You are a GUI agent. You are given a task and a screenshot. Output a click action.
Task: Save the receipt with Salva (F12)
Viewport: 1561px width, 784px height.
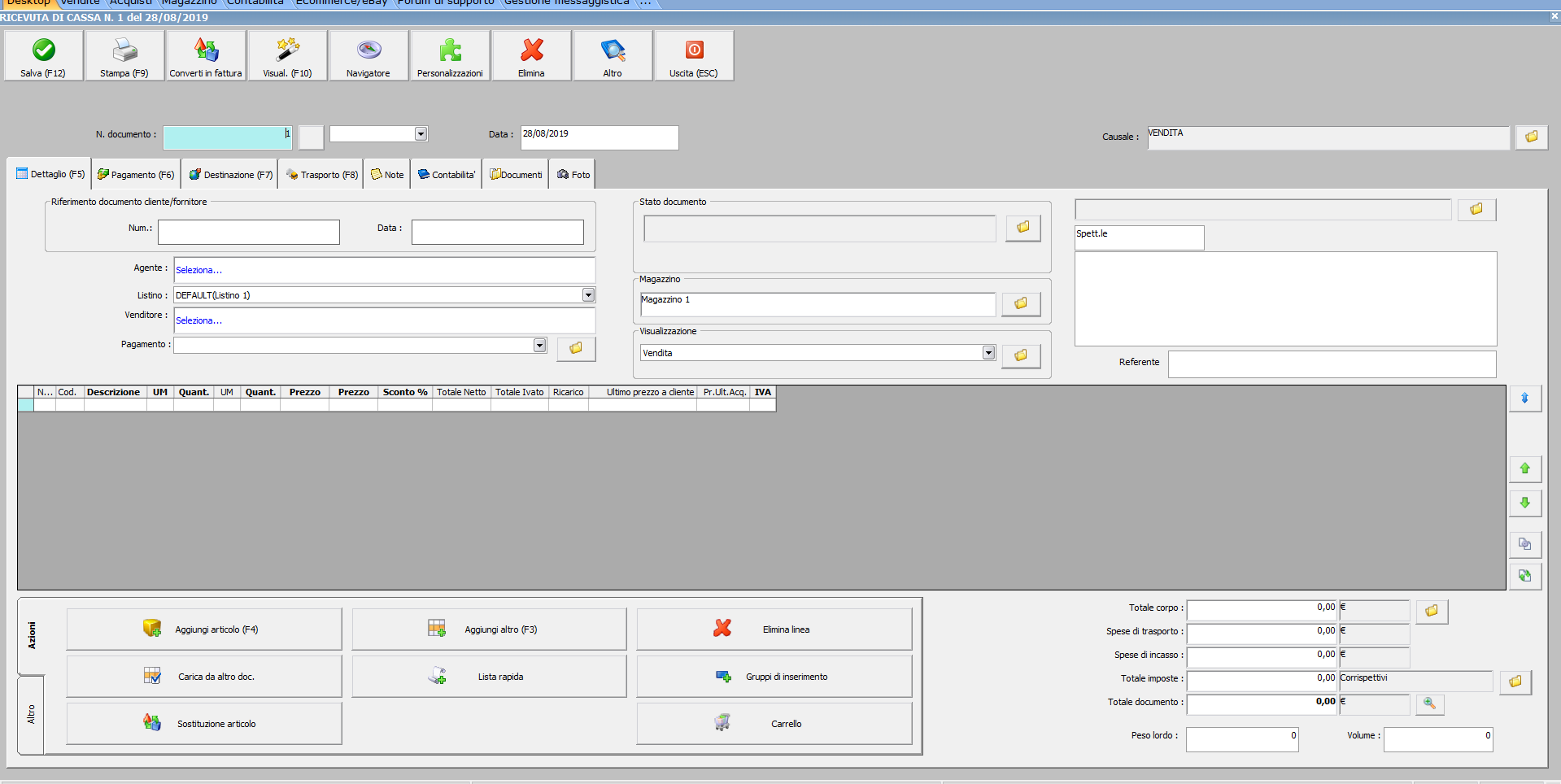click(43, 55)
